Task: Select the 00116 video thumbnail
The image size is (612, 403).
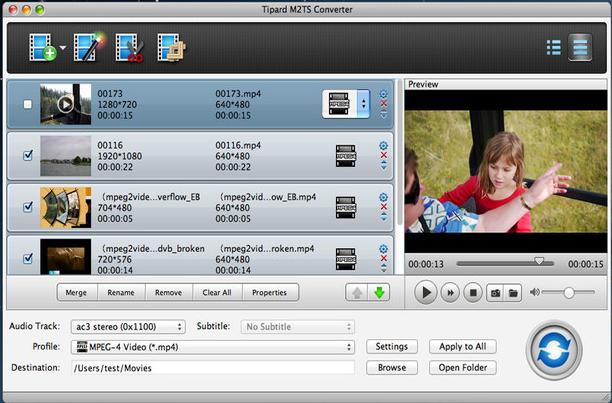Action: point(66,156)
